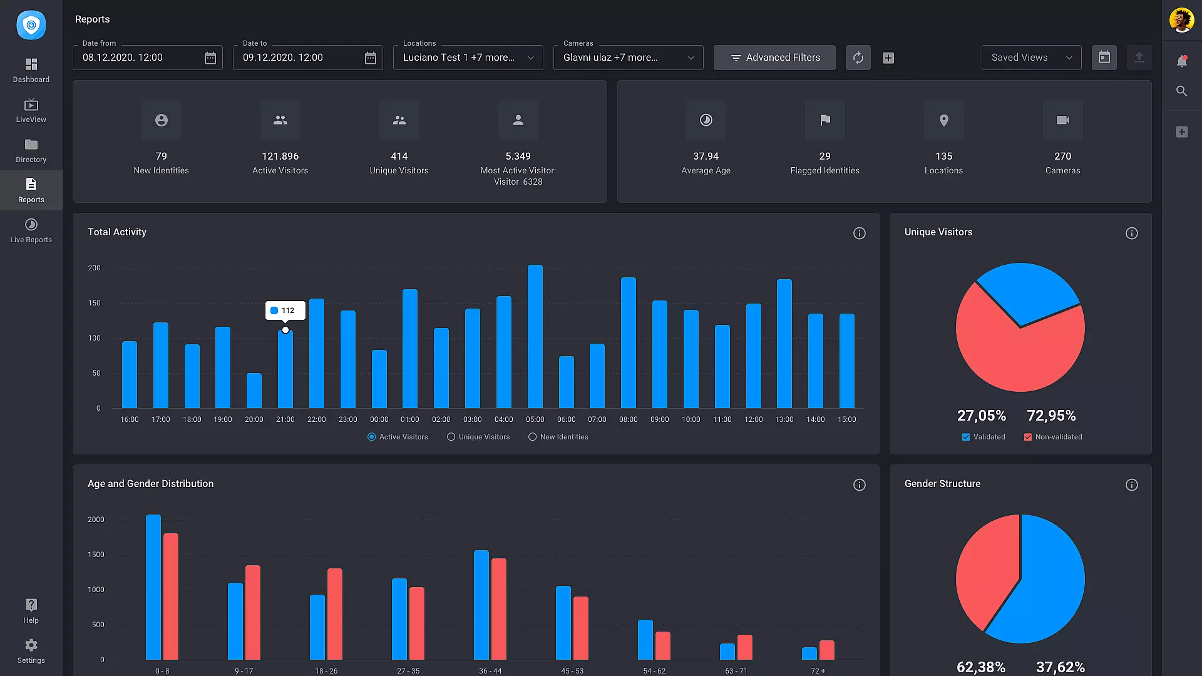Viewport: 1202px width, 676px height.
Task: Select the New Identities radio option
Action: (532, 437)
